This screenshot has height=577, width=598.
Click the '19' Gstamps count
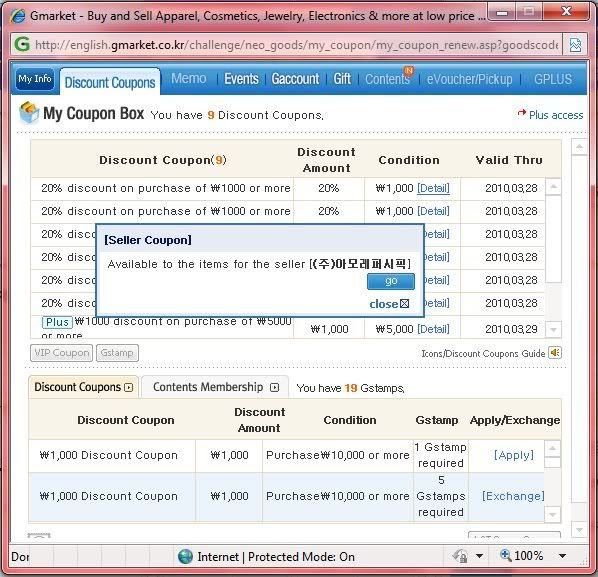[351, 388]
